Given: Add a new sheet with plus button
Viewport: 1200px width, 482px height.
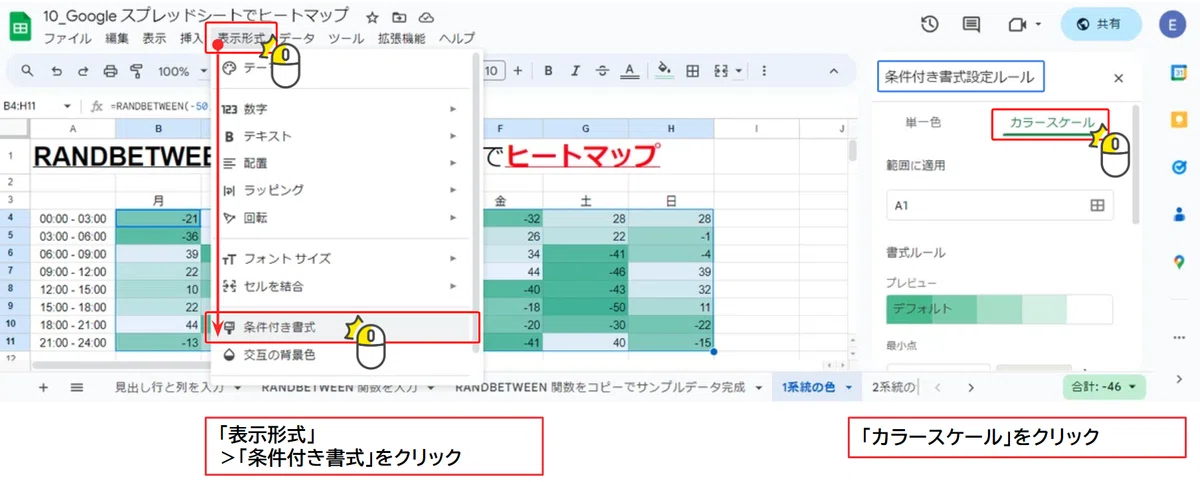Looking at the screenshot, I should [x=43, y=387].
